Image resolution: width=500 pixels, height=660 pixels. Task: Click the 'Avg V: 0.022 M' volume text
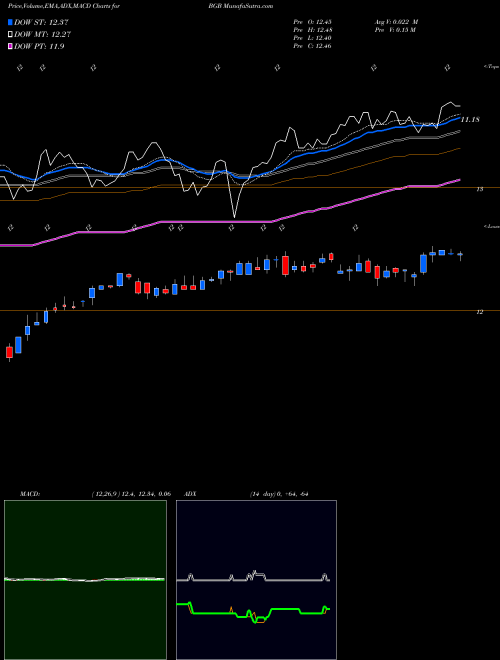pos(396,22)
